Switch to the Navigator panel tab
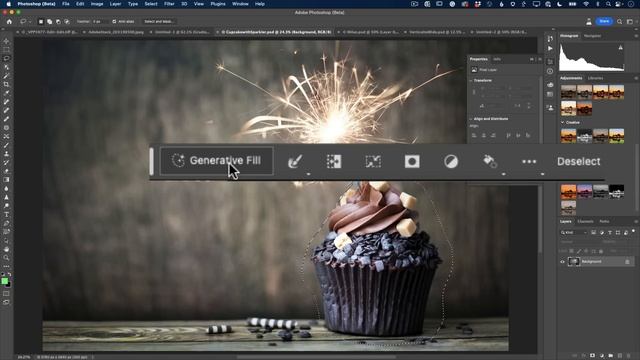The image size is (640, 360). [592, 36]
